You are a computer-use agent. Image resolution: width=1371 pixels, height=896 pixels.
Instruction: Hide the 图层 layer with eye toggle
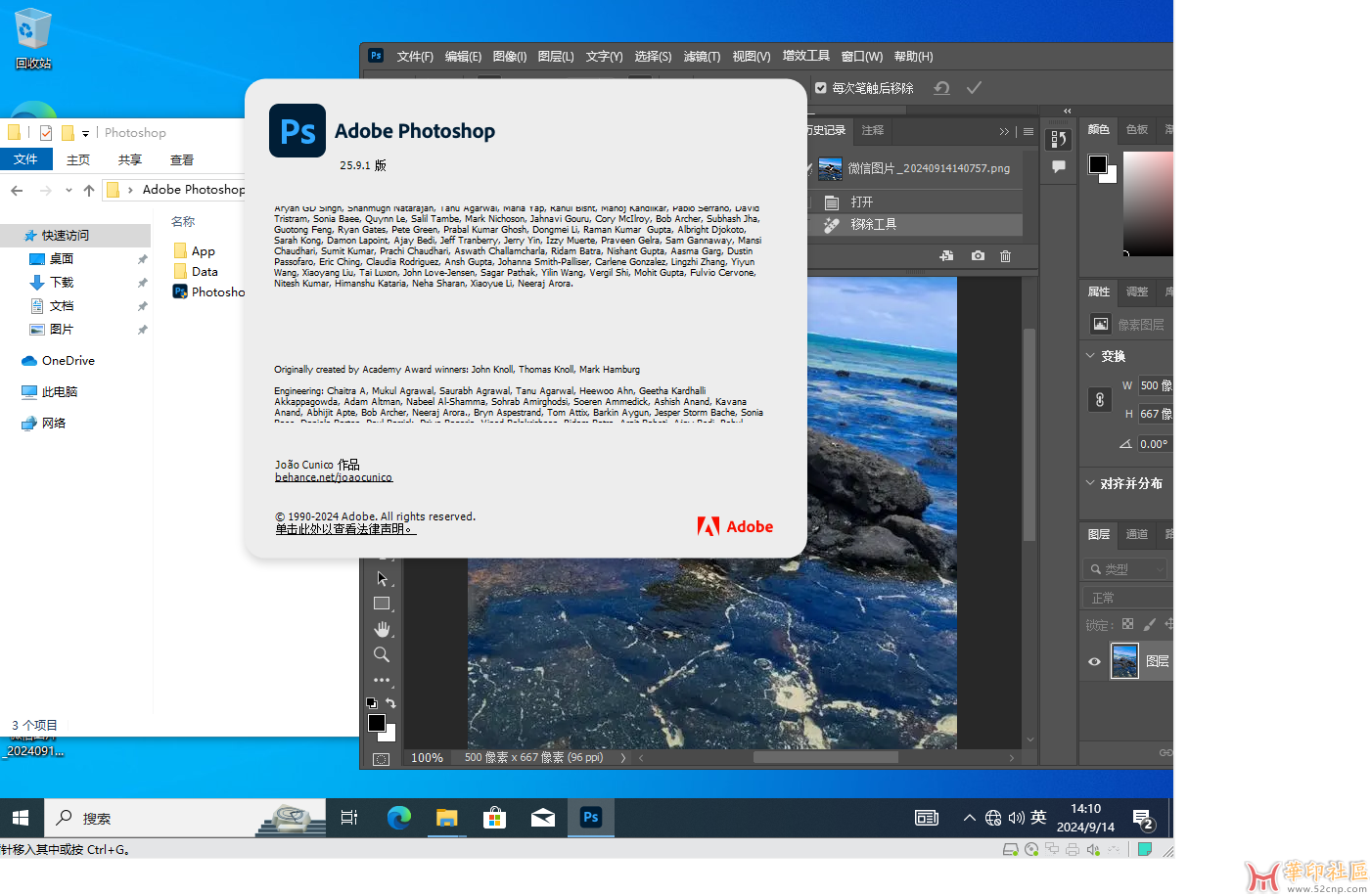click(x=1094, y=660)
